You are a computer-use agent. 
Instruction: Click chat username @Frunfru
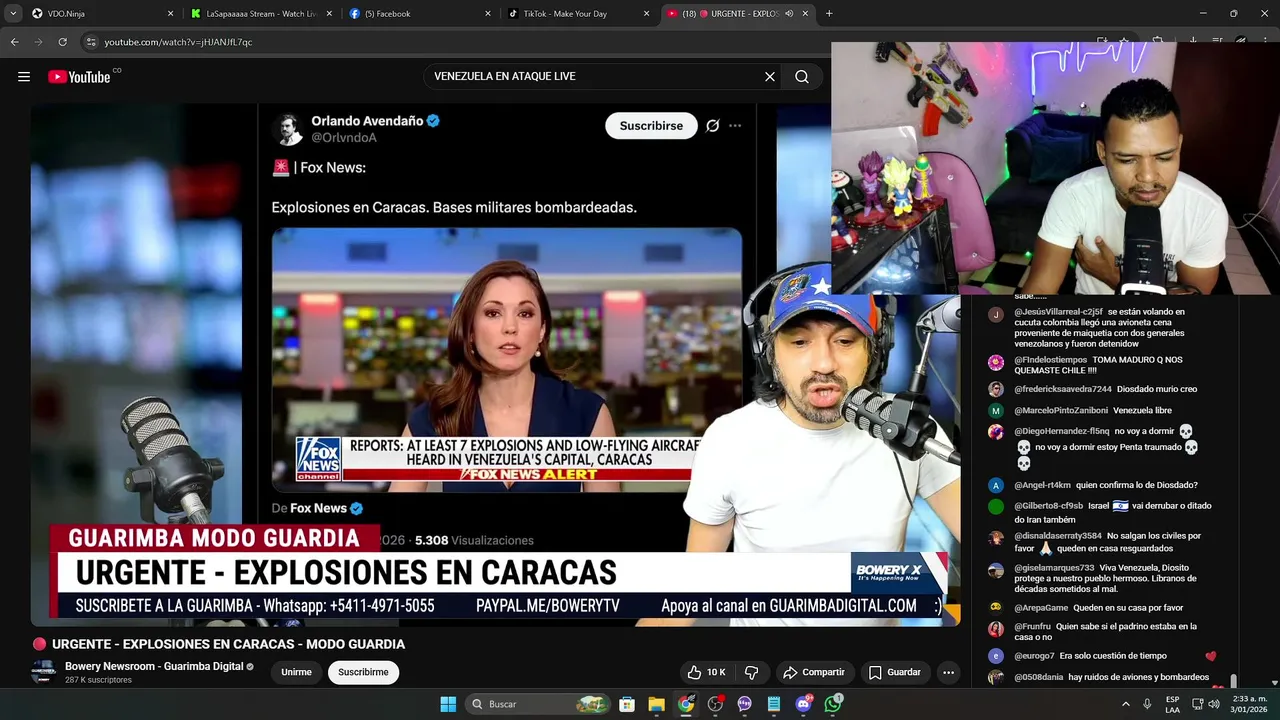pos(1032,627)
